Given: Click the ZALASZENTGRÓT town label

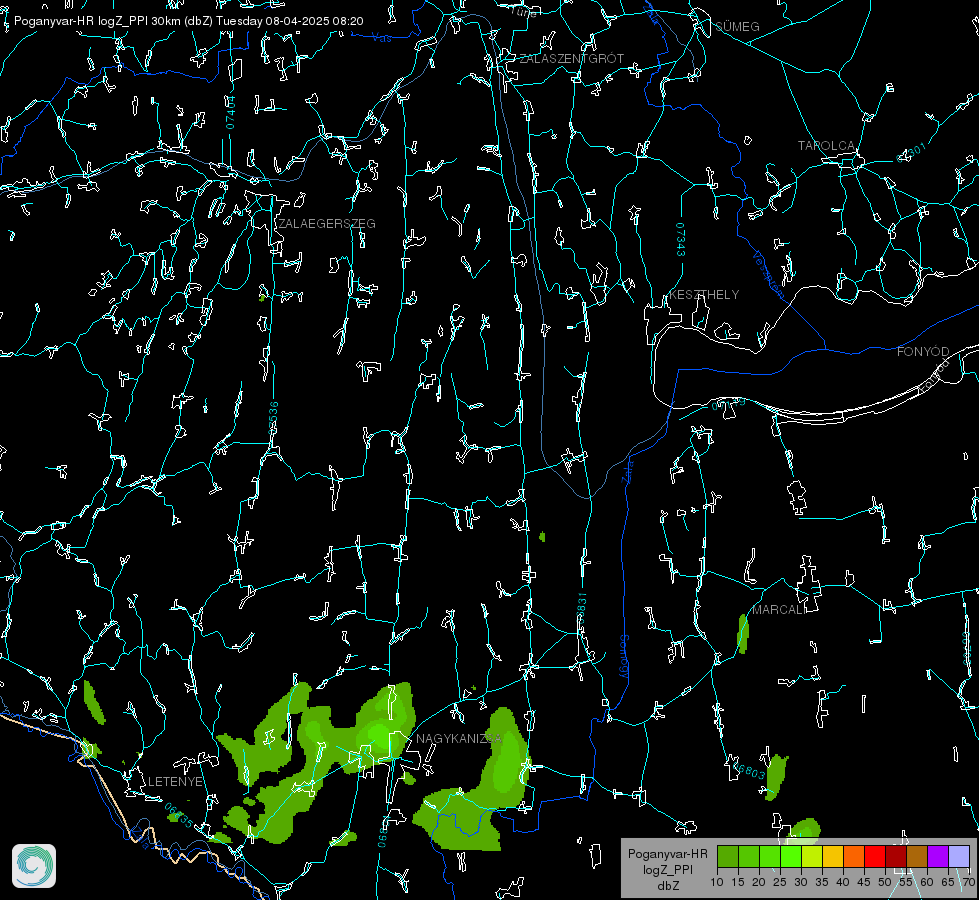Looking at the screenshot, I should click(571, 58).
